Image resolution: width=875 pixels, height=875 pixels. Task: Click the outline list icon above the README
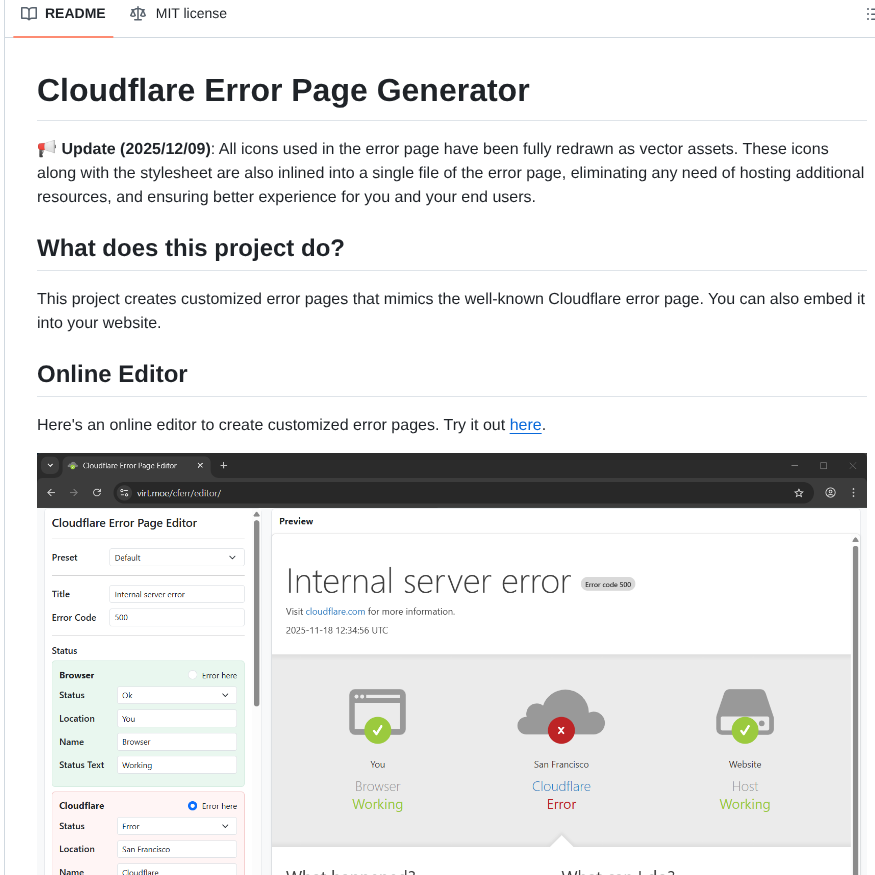[867, 13]
